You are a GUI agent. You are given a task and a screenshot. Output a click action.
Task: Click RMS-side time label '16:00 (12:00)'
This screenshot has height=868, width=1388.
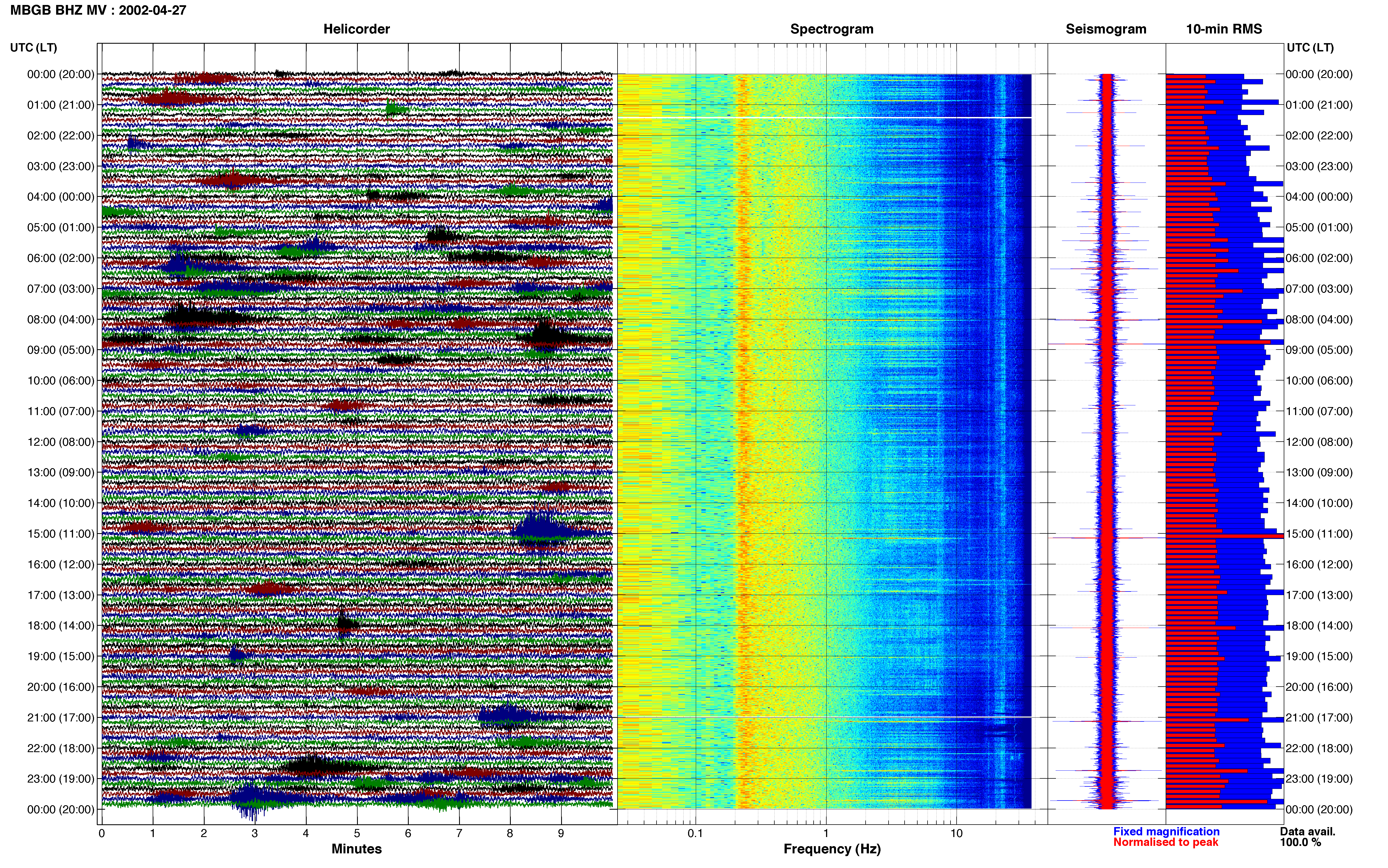[1319, 564]
